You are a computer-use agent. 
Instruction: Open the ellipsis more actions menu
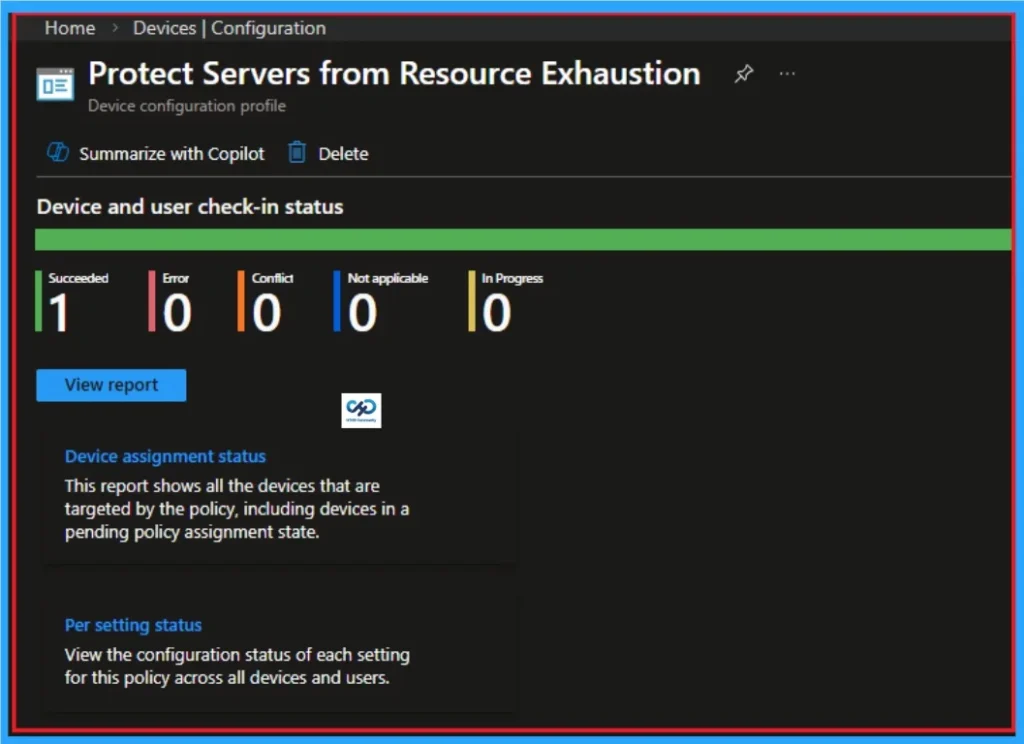point(786,73)
